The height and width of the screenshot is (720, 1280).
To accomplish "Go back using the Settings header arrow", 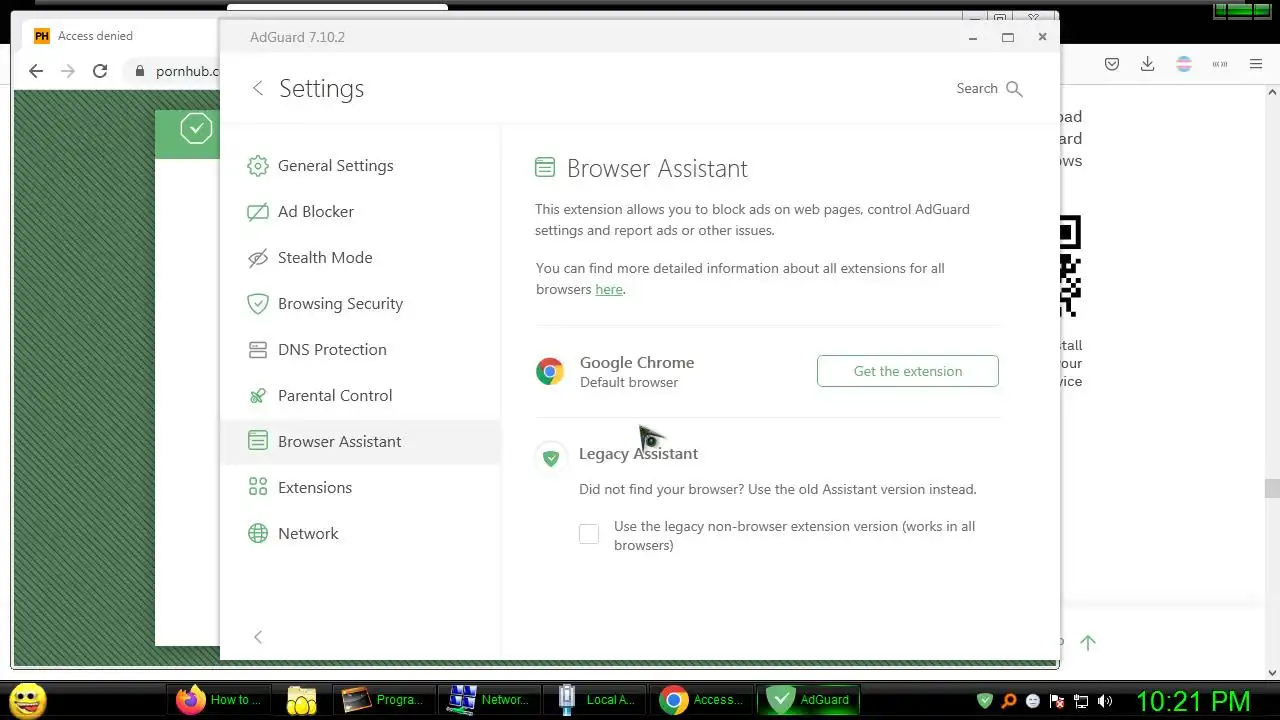I will [x=258, y=88].
